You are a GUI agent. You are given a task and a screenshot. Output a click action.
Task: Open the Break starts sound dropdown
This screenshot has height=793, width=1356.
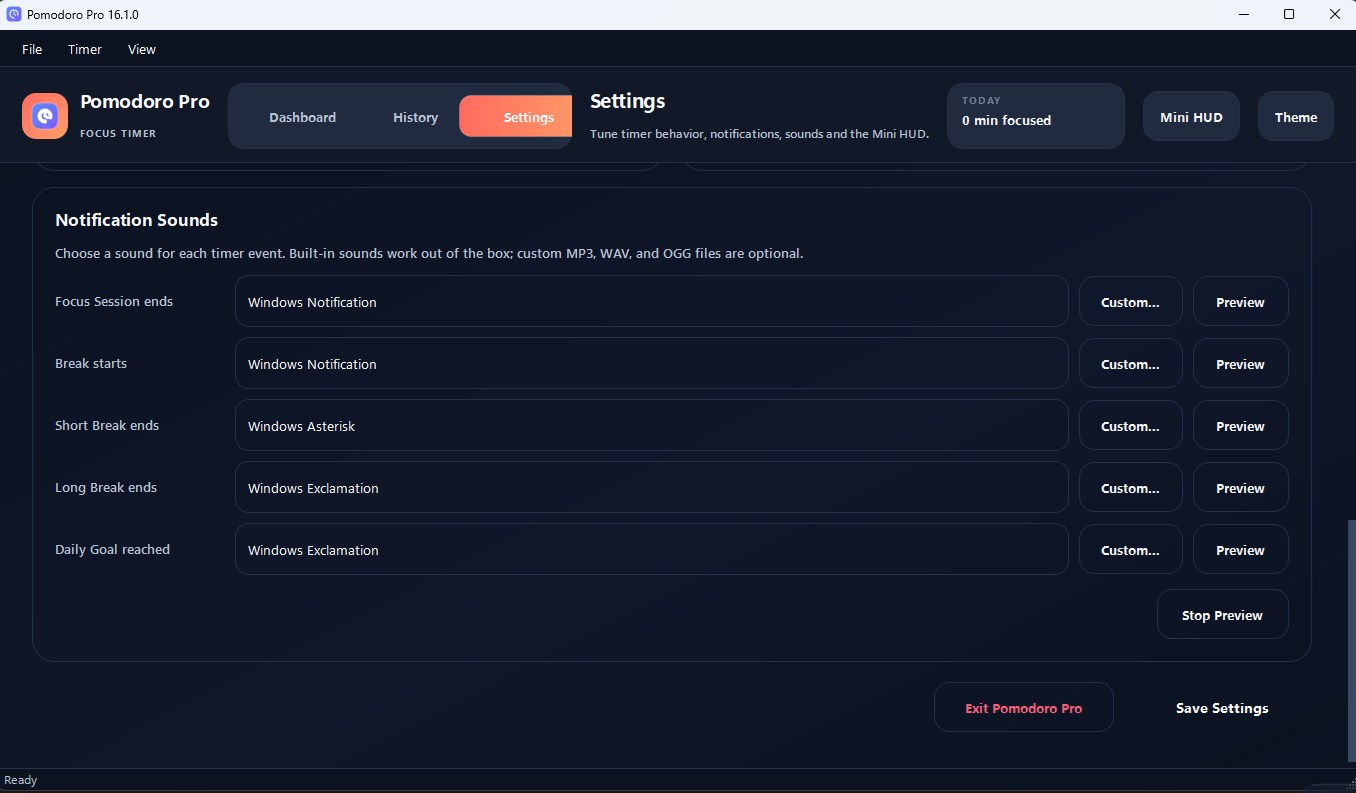tap(652, 364)
